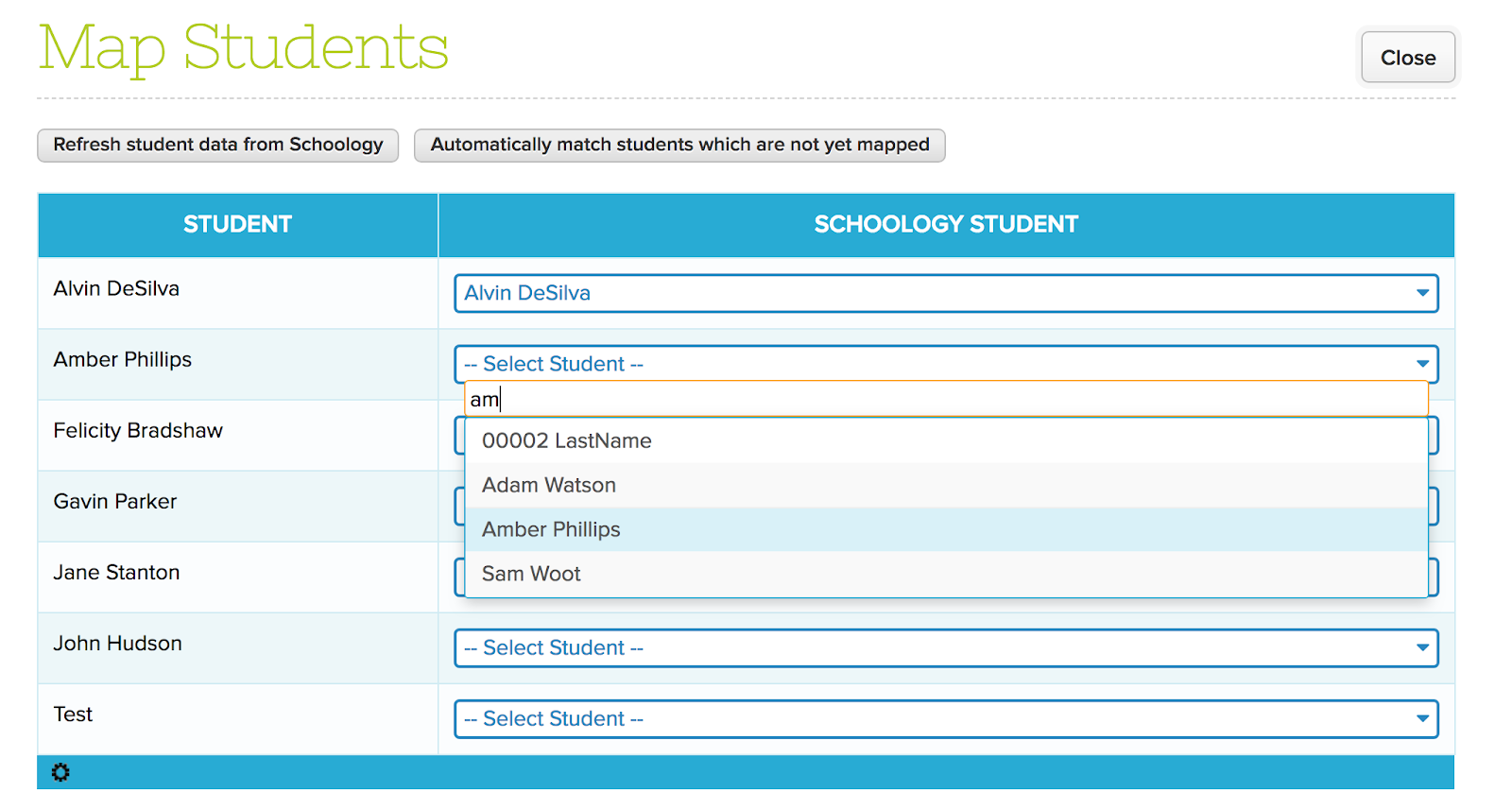The image size is (1512, 810).
Task: Select Sam Woot from the dropdown options
Action: (x=946, y=574)
